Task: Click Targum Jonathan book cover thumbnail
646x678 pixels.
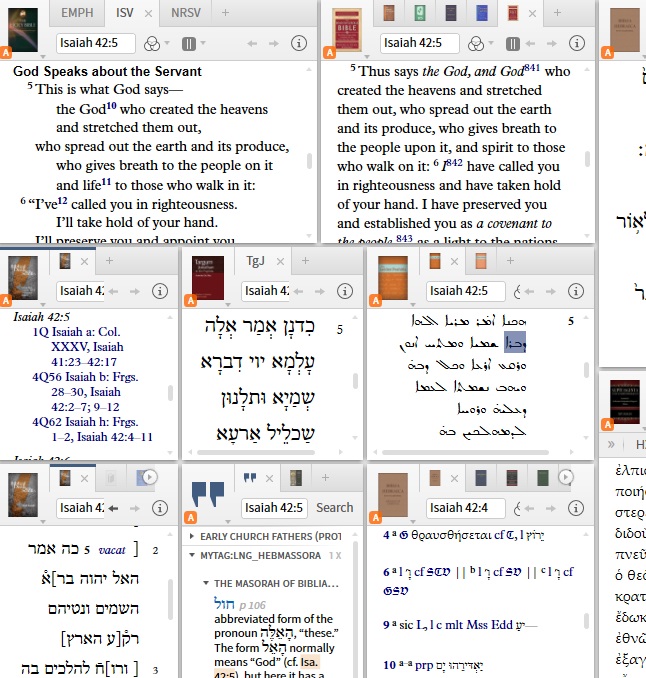Action: [208, 278]
